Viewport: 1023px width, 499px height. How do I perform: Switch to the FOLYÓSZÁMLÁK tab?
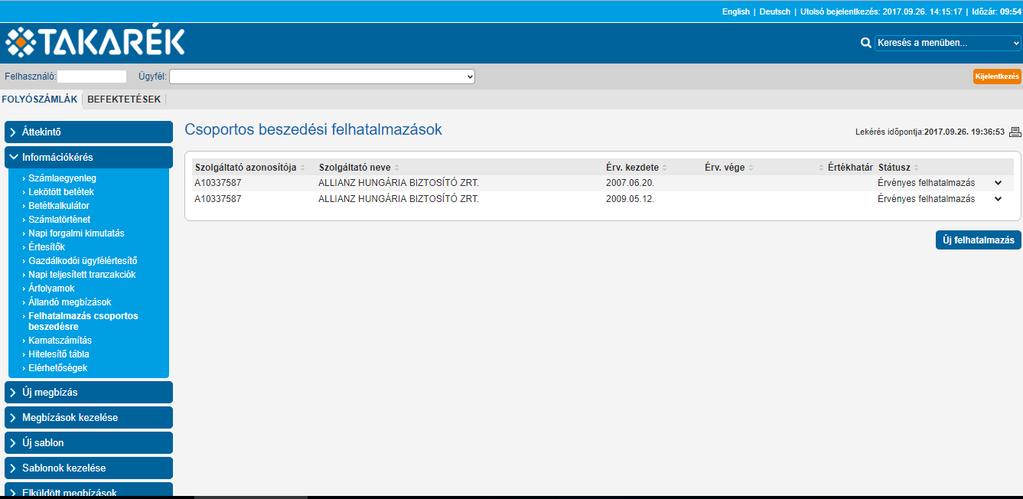coord(40,99)
